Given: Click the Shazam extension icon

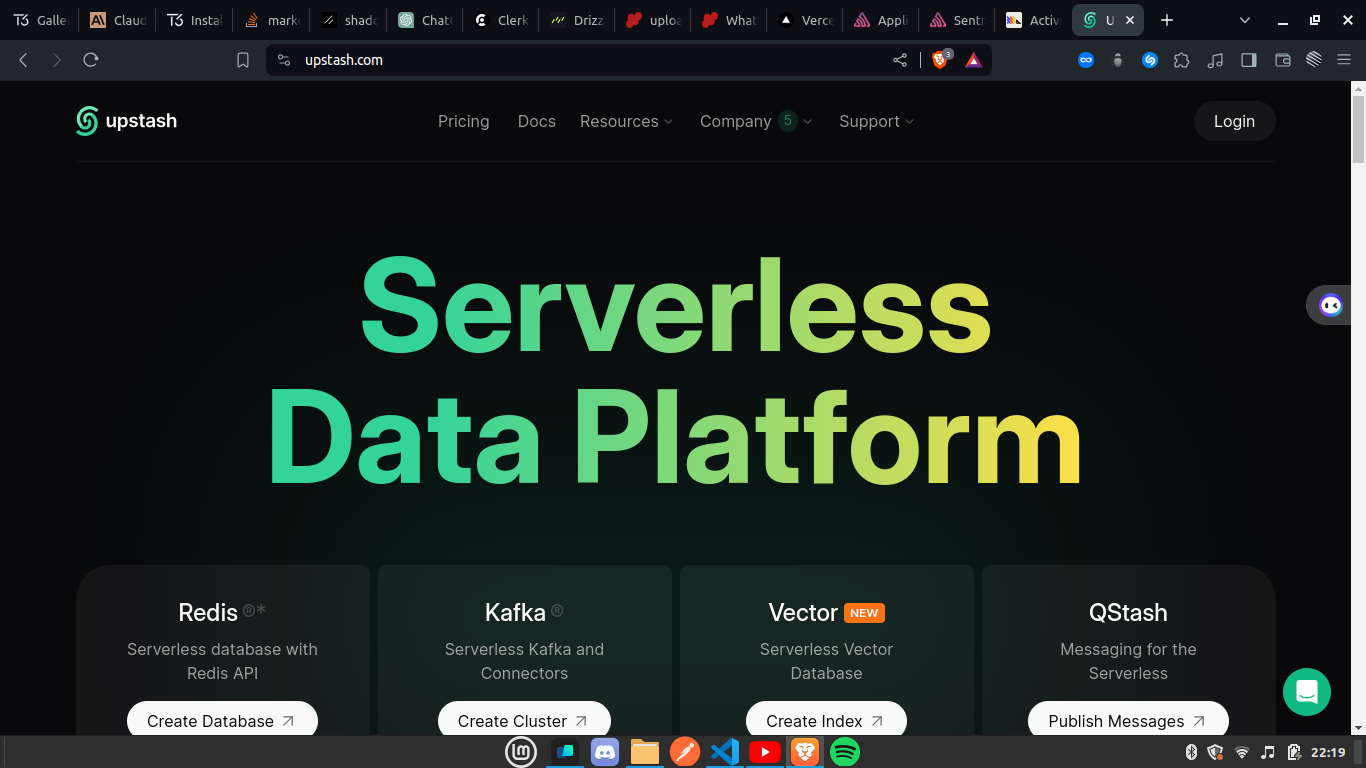Looking at the screenshot, I should (x=1150, y=60).
